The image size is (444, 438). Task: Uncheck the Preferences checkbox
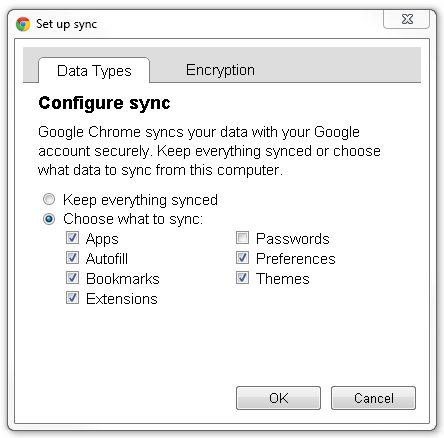242,258
